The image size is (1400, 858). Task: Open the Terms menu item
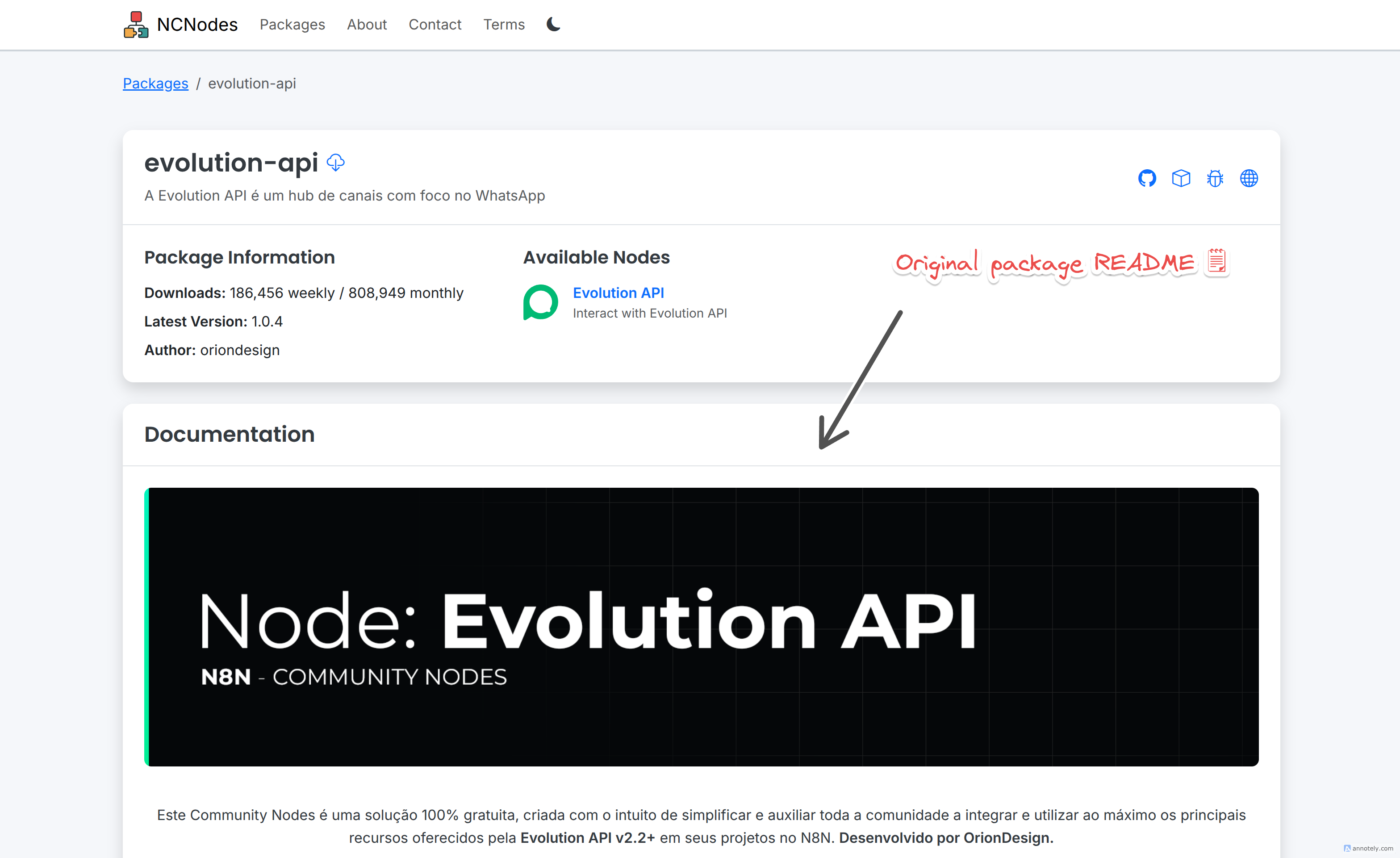503,25
